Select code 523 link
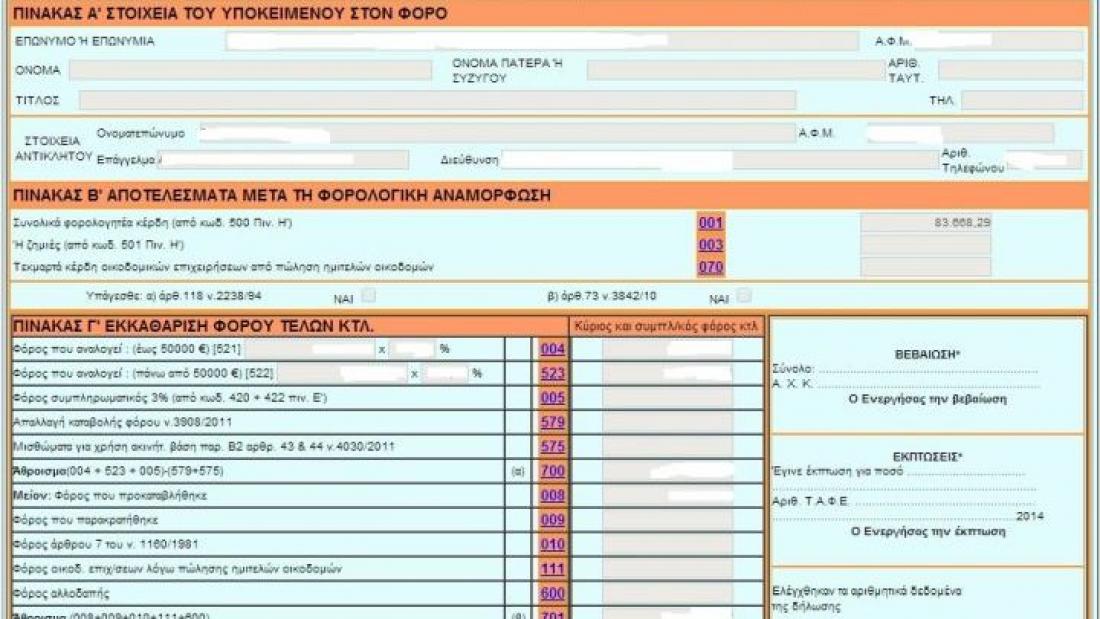1100x619 pixels. (x=552, y=373)
